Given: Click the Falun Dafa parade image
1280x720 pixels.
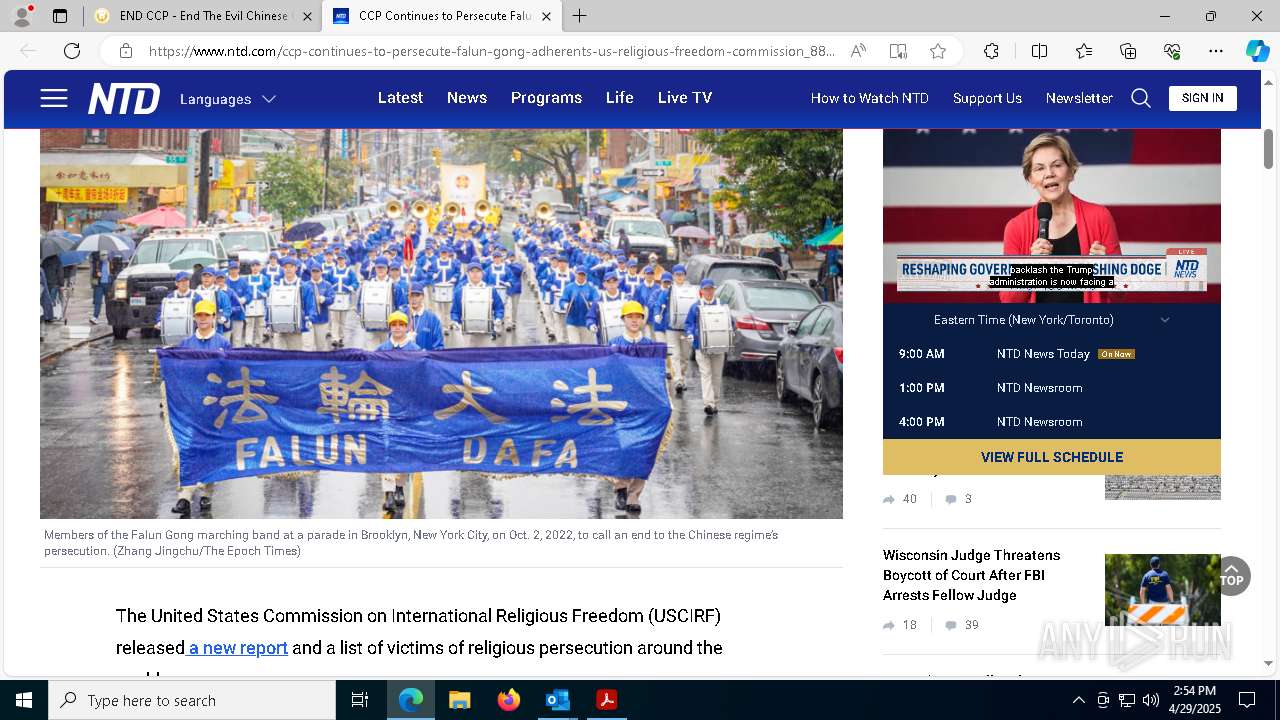Looking at the screenshot, I should (x=441, y=323).
